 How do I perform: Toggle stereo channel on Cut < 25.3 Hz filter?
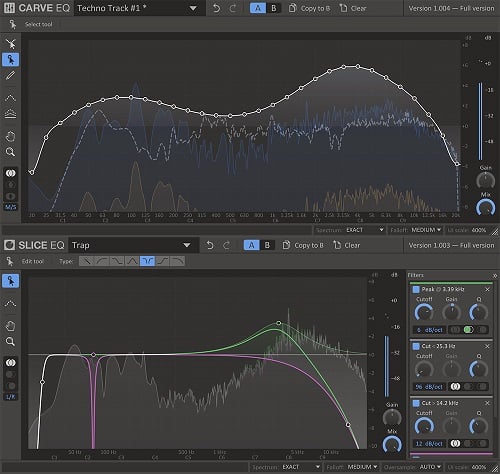(455, 386)
